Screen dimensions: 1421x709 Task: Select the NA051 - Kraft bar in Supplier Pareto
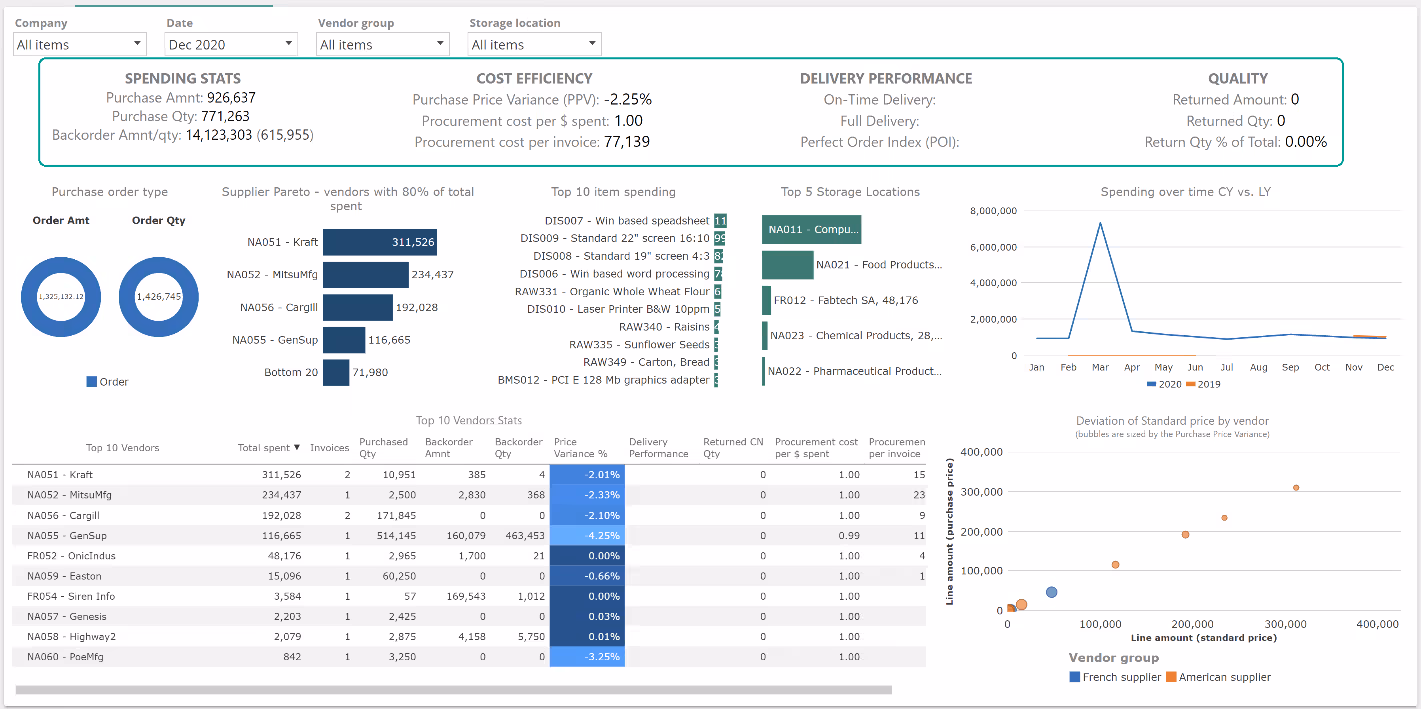[x=379, y=242]
